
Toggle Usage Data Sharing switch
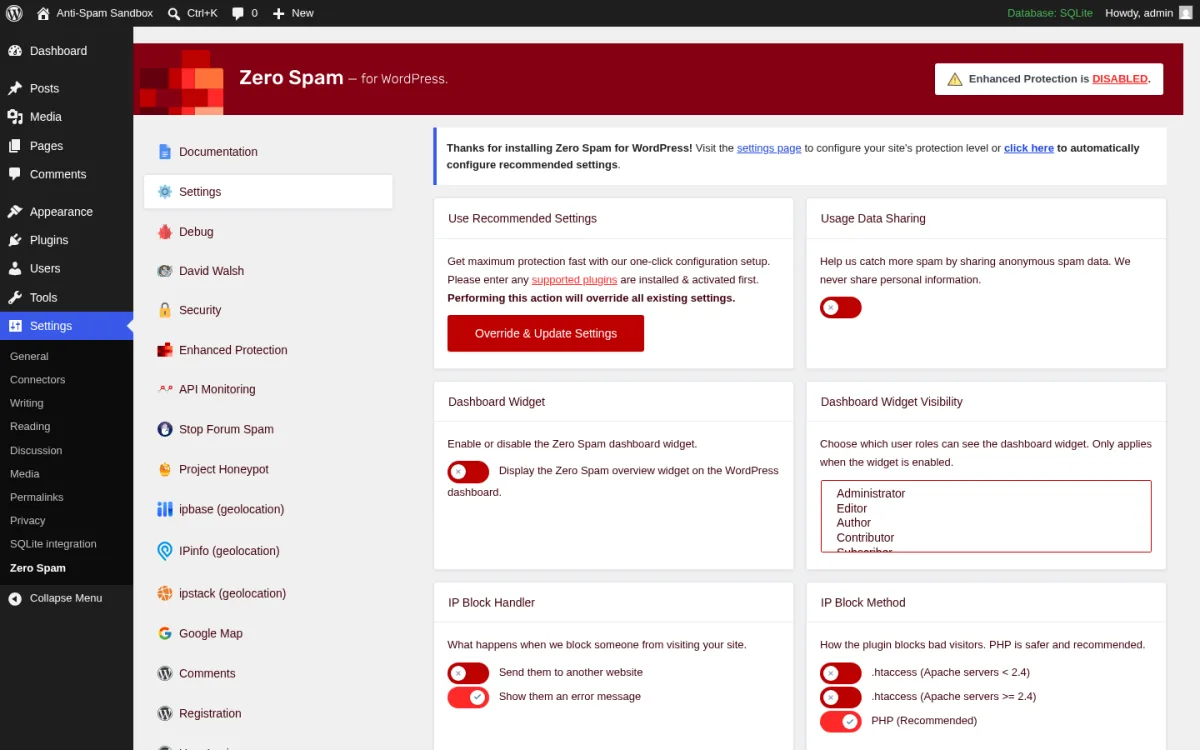(840, 308)
